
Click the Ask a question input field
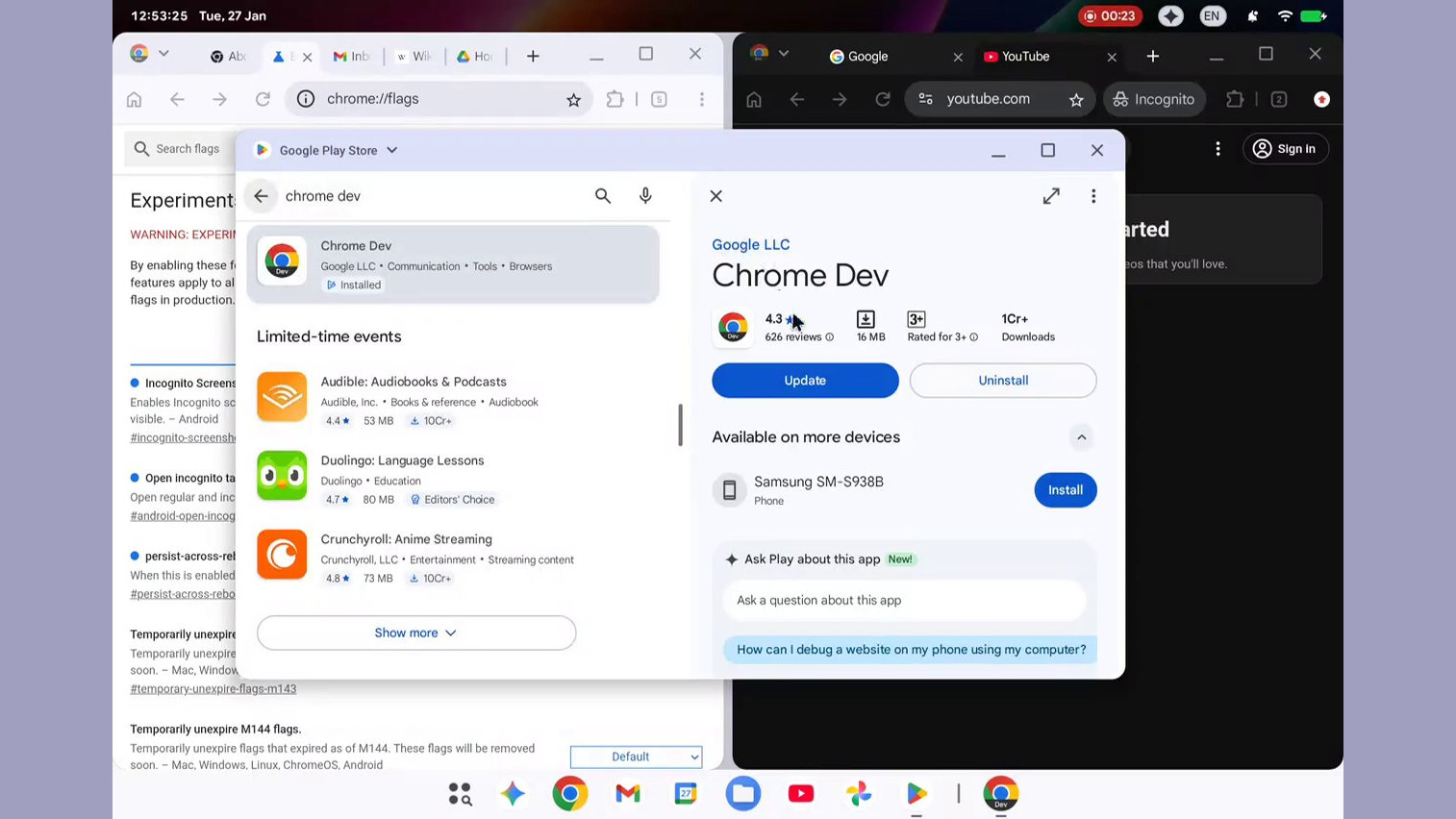[x=904, y=601]
